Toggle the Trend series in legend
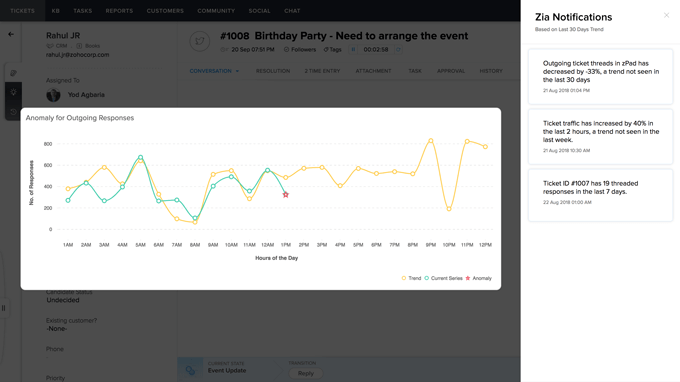The image size is (680, 382). click(411, 278)
